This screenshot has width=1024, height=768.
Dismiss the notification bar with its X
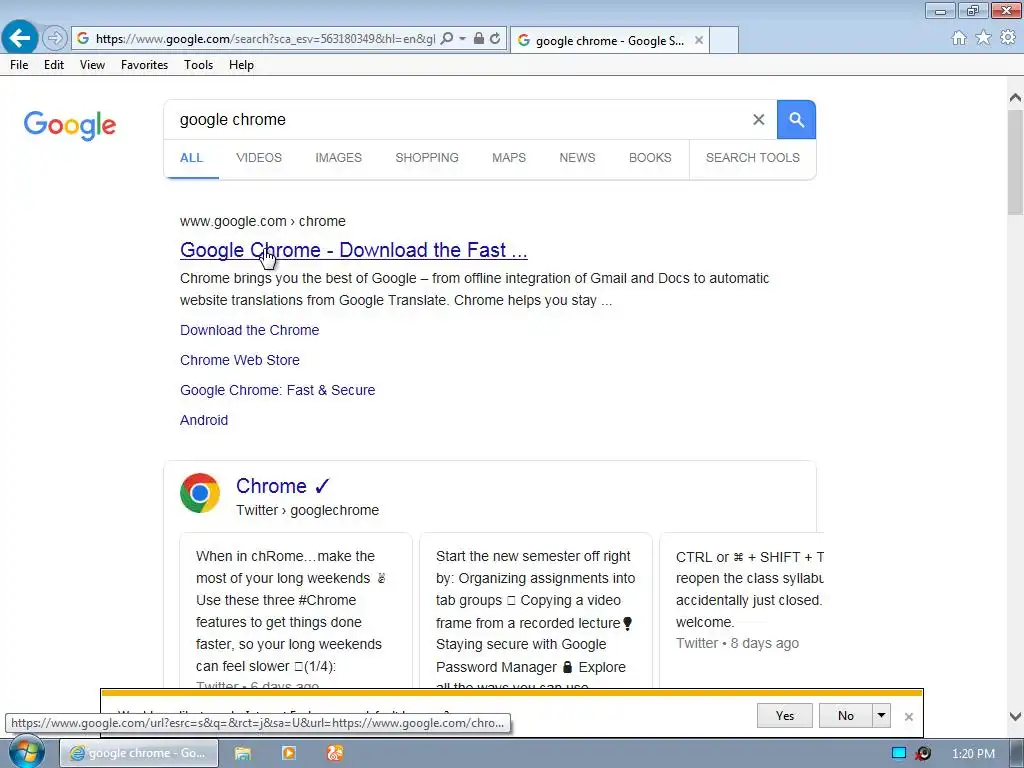(x=908, y=717)
